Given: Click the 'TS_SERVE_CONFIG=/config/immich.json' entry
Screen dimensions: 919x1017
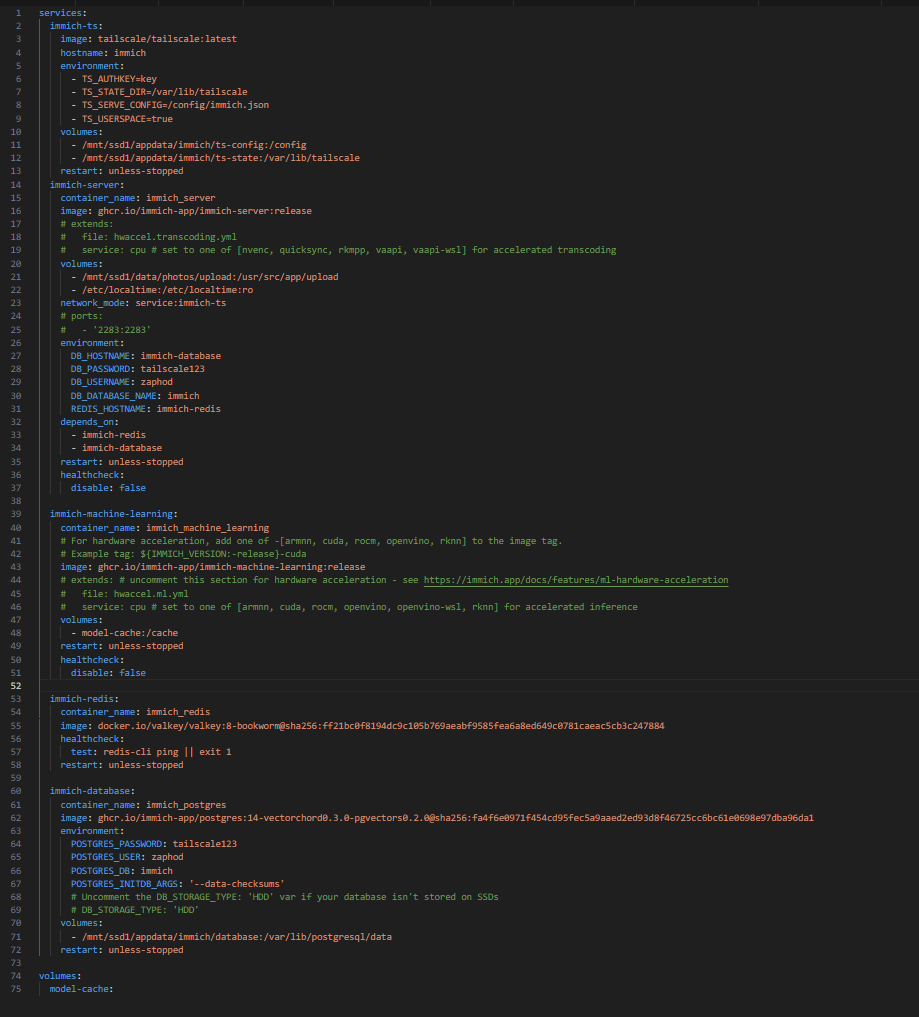Looking at the screenshot, I should pyautogui.click(x=175, y=105).
